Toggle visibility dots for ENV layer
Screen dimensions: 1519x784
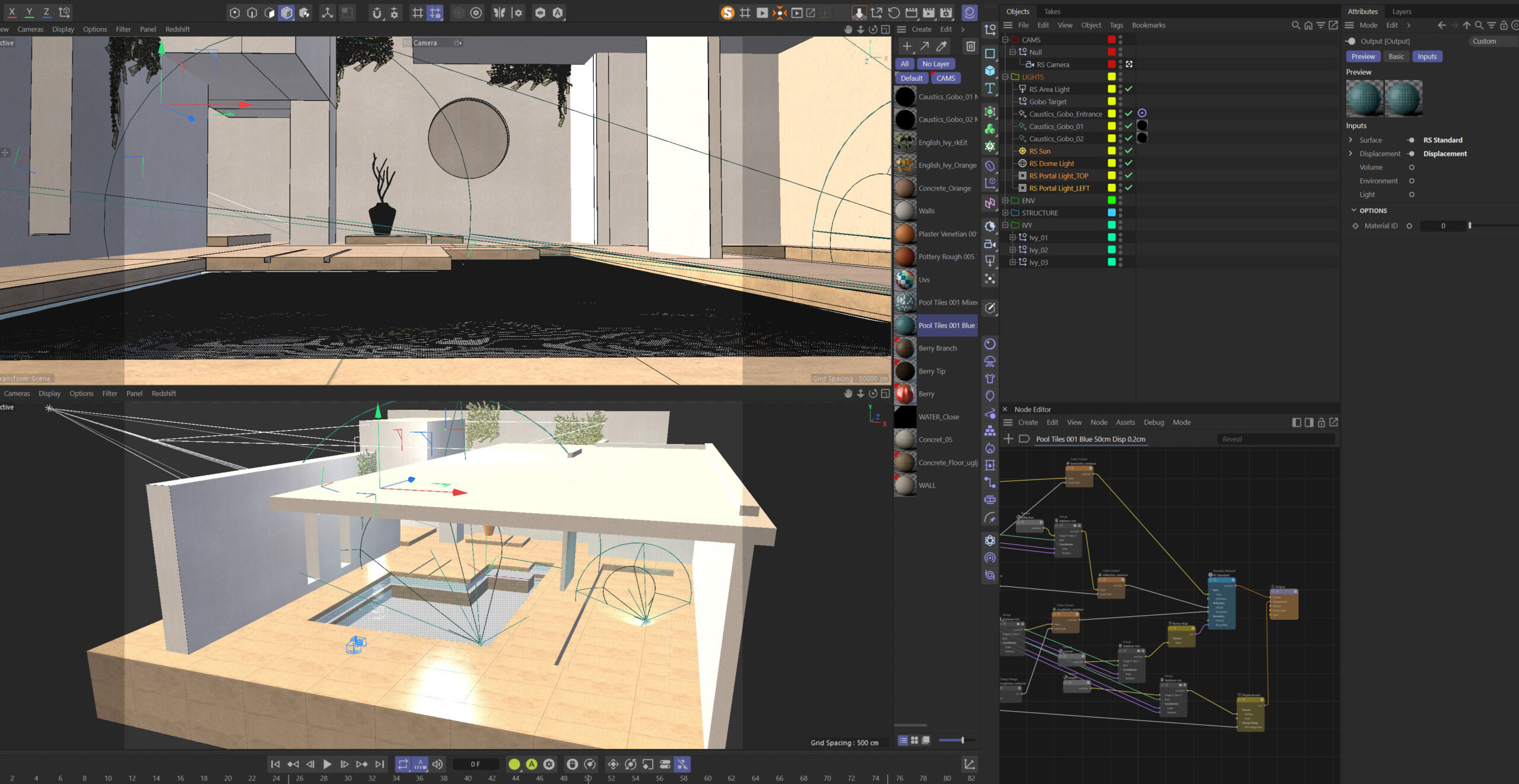pyautogui.click(x=1120, y=200)
